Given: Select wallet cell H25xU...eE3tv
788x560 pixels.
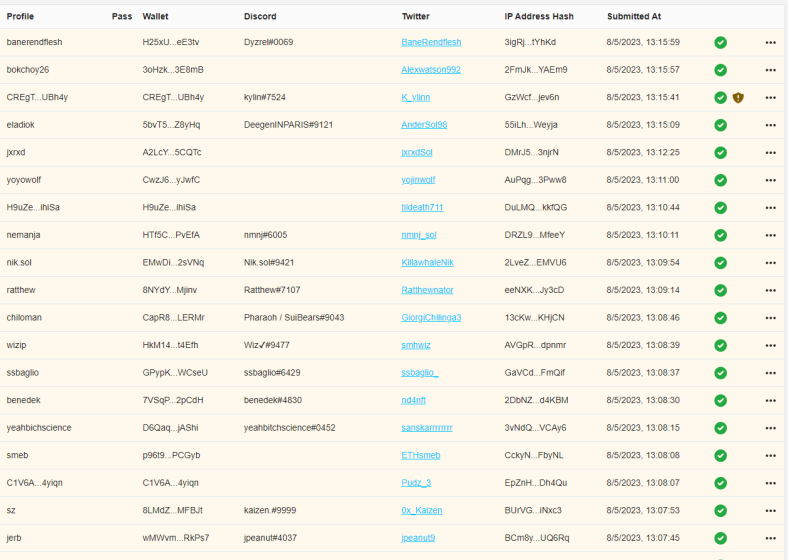Looking at the screenshot, I should coord(171,42).
